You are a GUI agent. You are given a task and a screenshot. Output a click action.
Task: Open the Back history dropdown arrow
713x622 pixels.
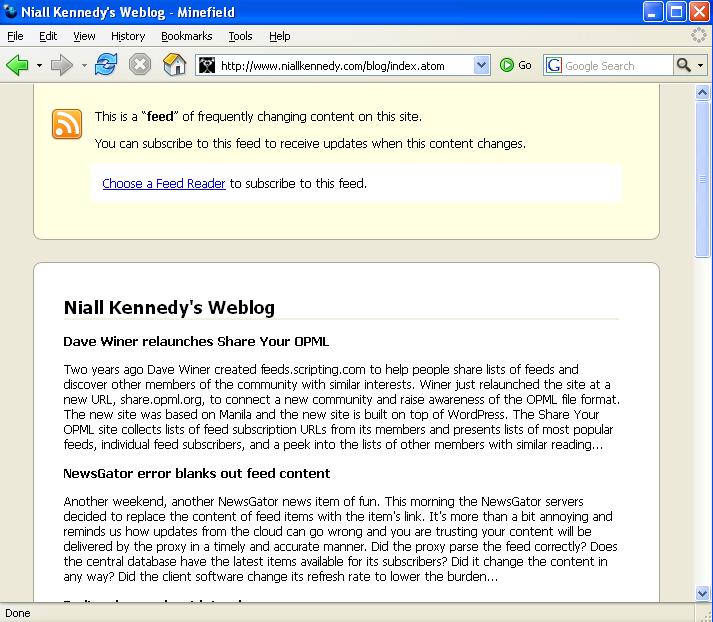click(40, 66)
